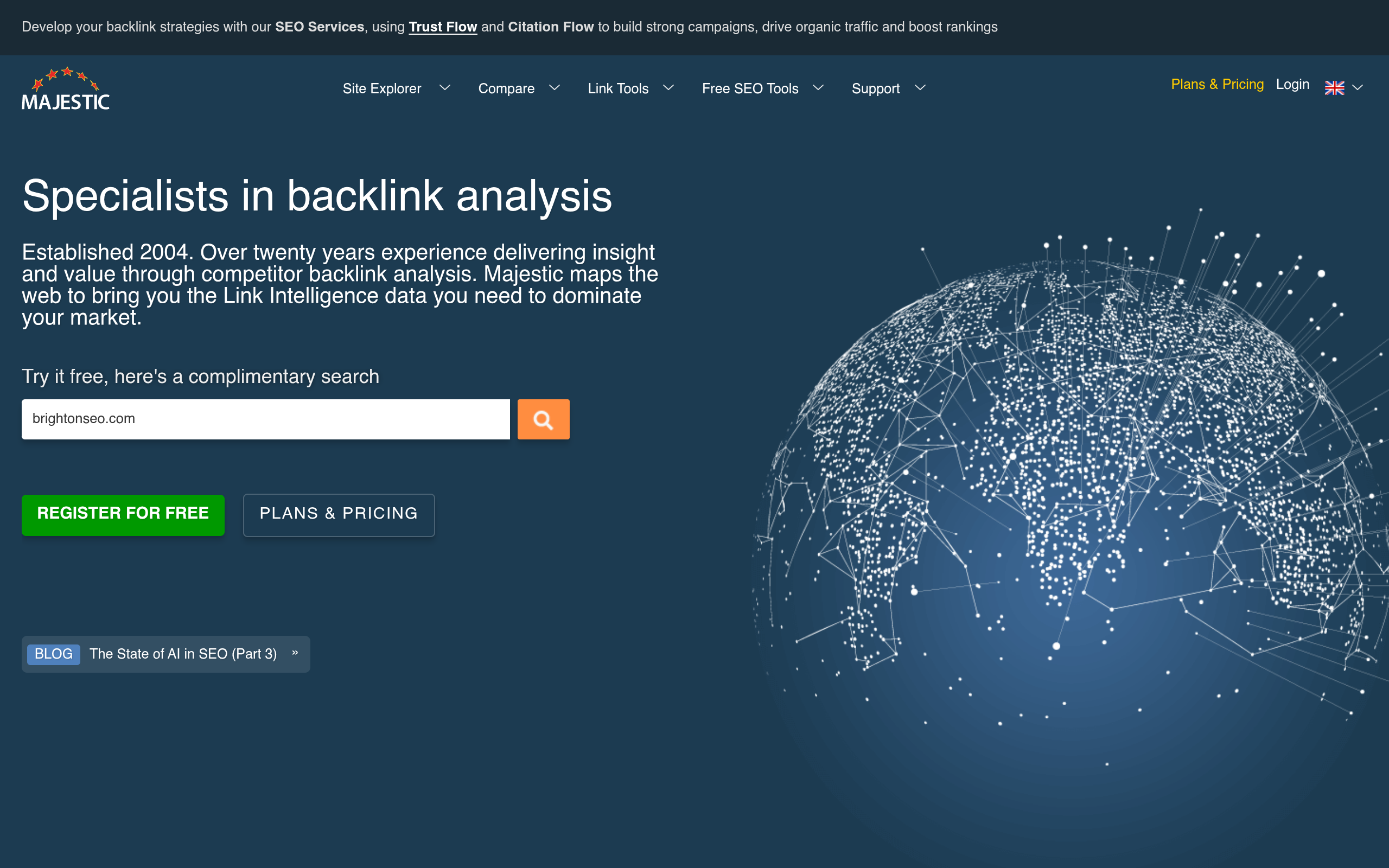Expand the Free SEO Tools chevron

818,88
